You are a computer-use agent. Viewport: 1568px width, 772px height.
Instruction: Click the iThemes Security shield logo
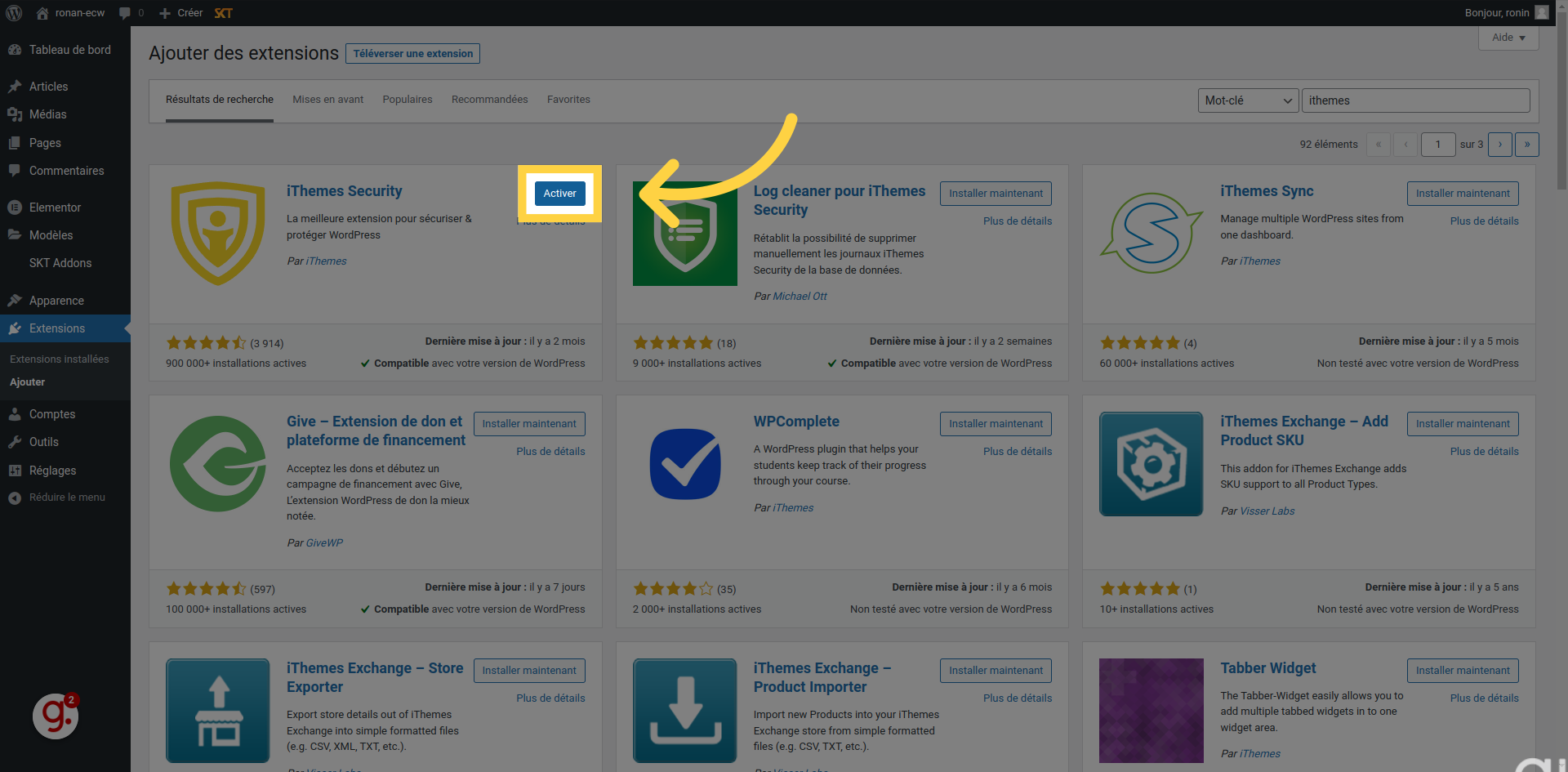click(218, 234)
